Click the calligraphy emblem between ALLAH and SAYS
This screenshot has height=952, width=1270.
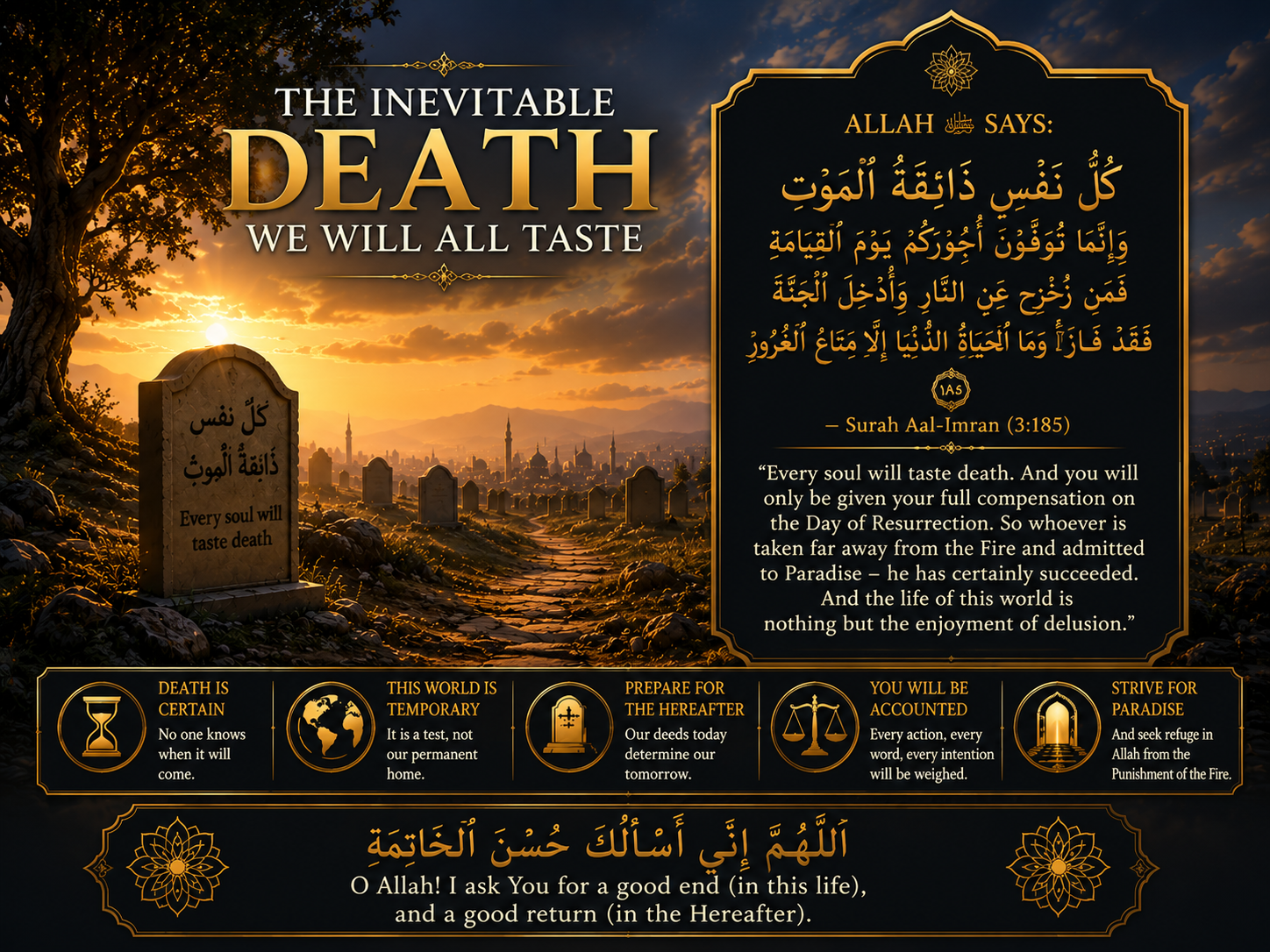click(959, 124)
